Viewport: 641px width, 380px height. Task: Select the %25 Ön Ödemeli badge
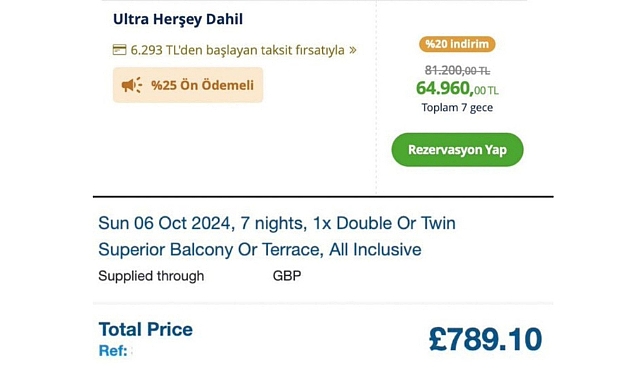click(x=188, y=85)
